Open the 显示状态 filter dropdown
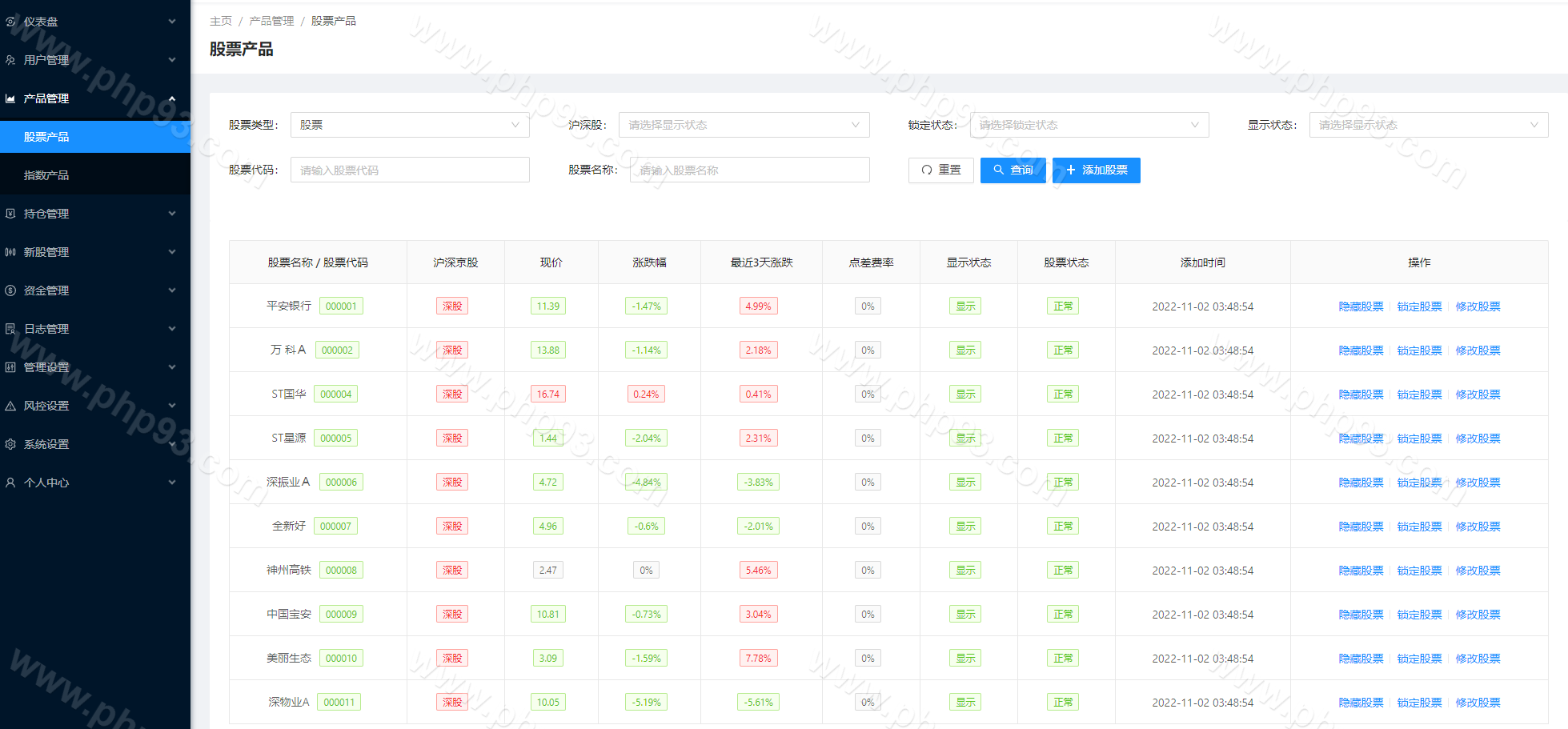 click(x=1428, y=125)
